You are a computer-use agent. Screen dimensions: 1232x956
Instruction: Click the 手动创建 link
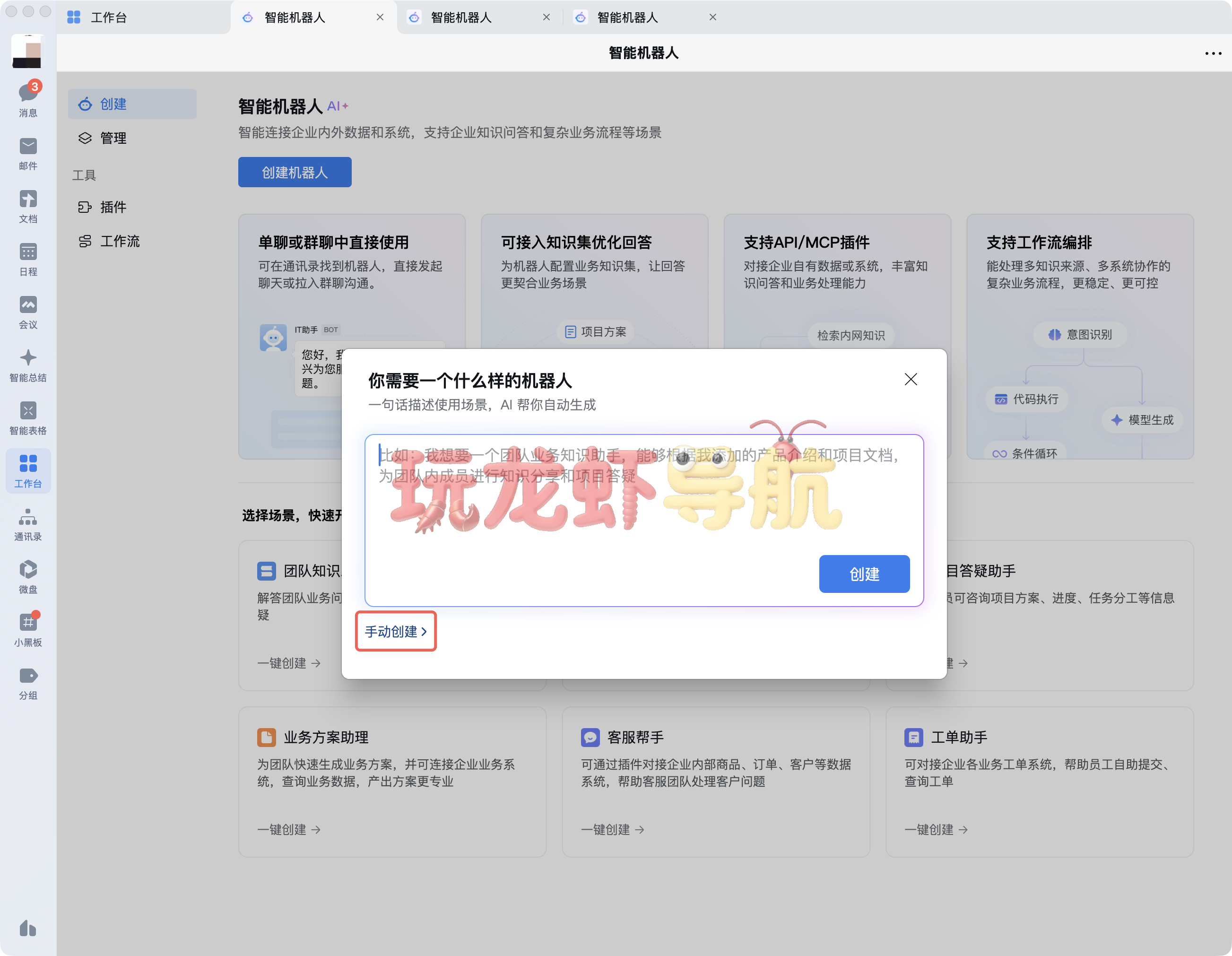pyautogui.click(x=395, y=631)
